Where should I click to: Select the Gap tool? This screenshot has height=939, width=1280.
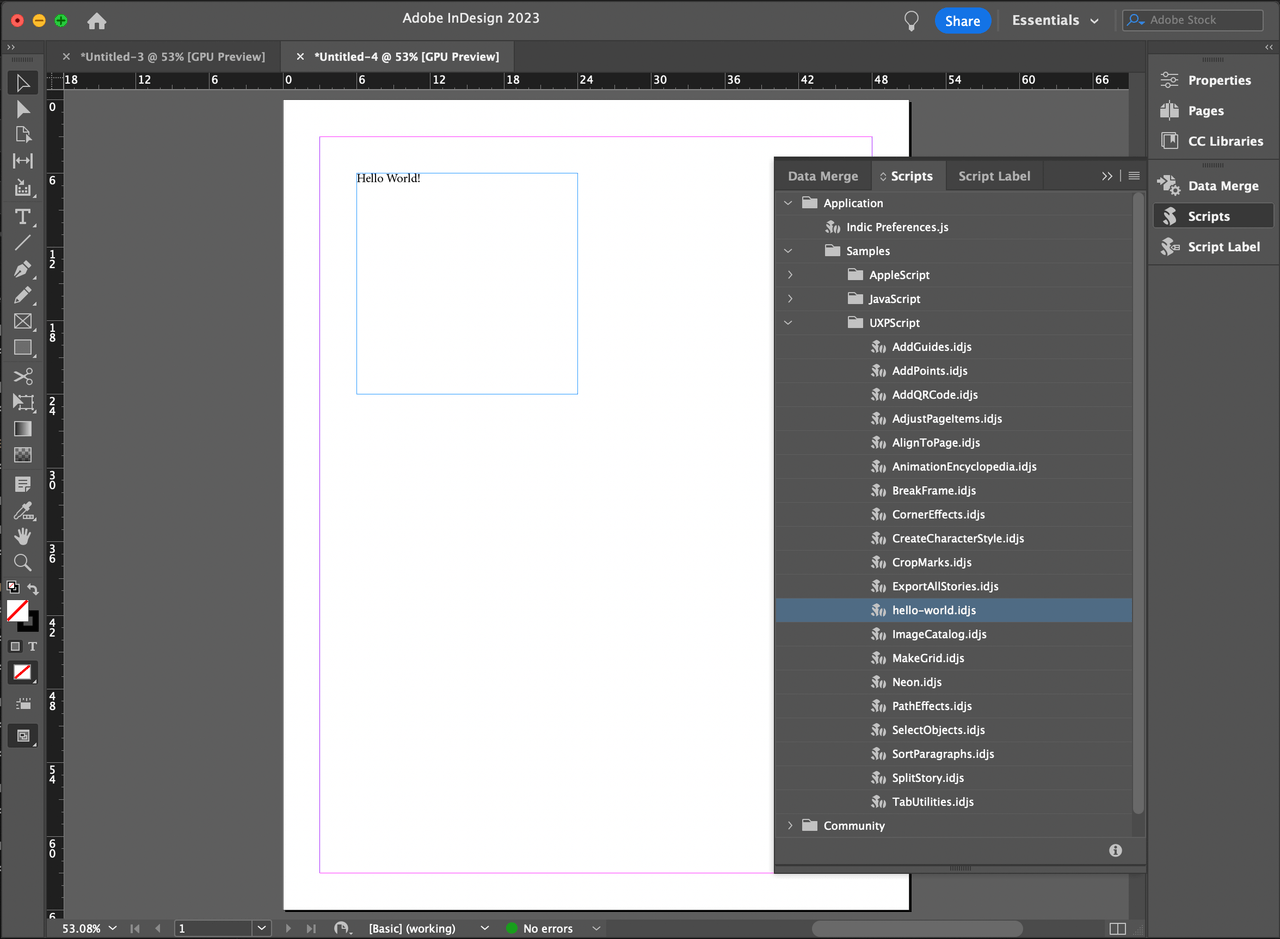click(23, 161)
